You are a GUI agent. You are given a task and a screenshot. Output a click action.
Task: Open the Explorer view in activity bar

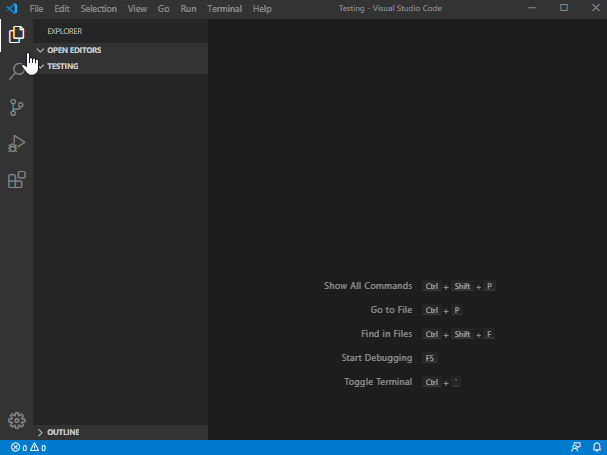(16, 35)
